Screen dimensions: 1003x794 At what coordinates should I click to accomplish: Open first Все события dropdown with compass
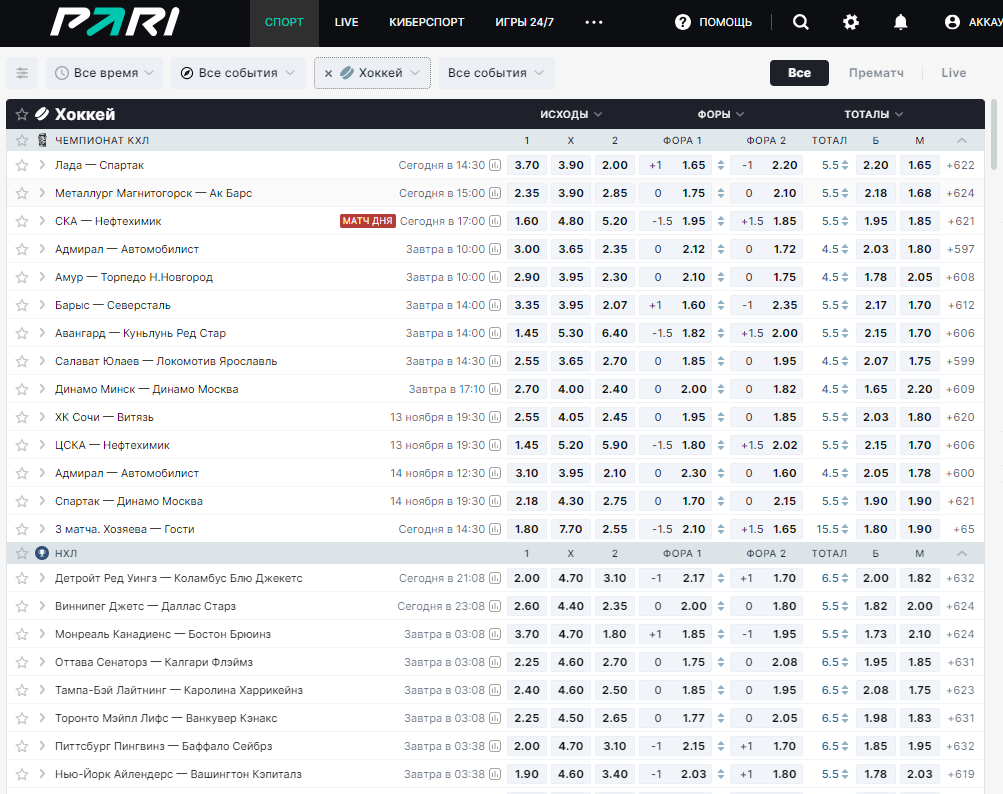coord(238,73)
